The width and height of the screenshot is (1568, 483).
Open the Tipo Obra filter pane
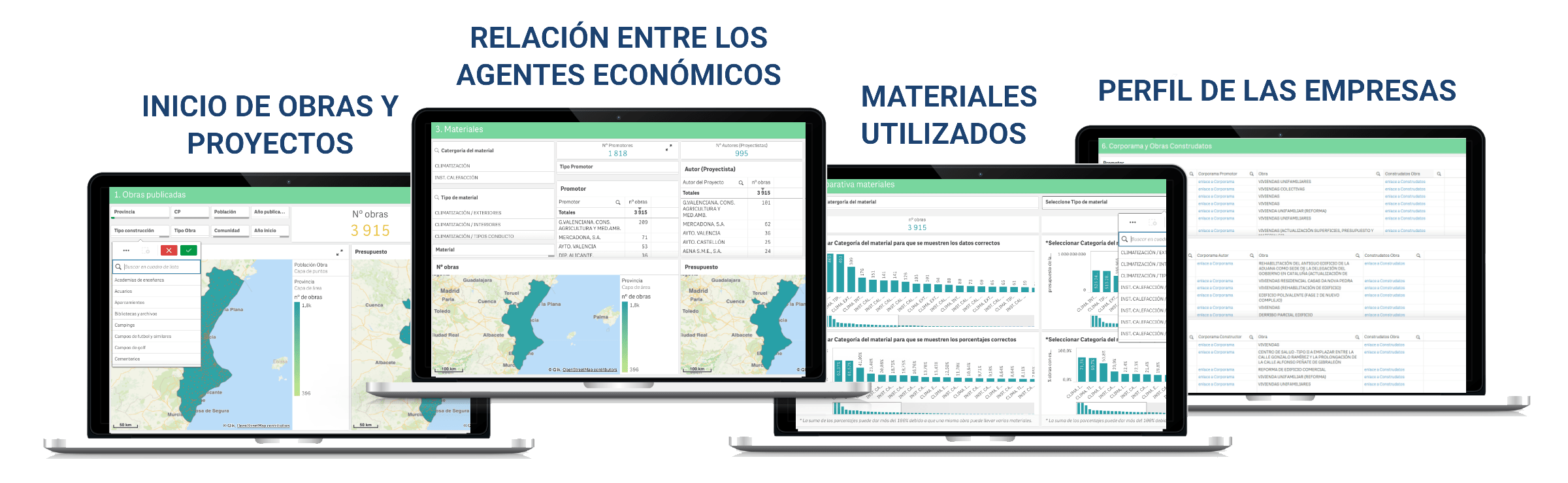190,231
